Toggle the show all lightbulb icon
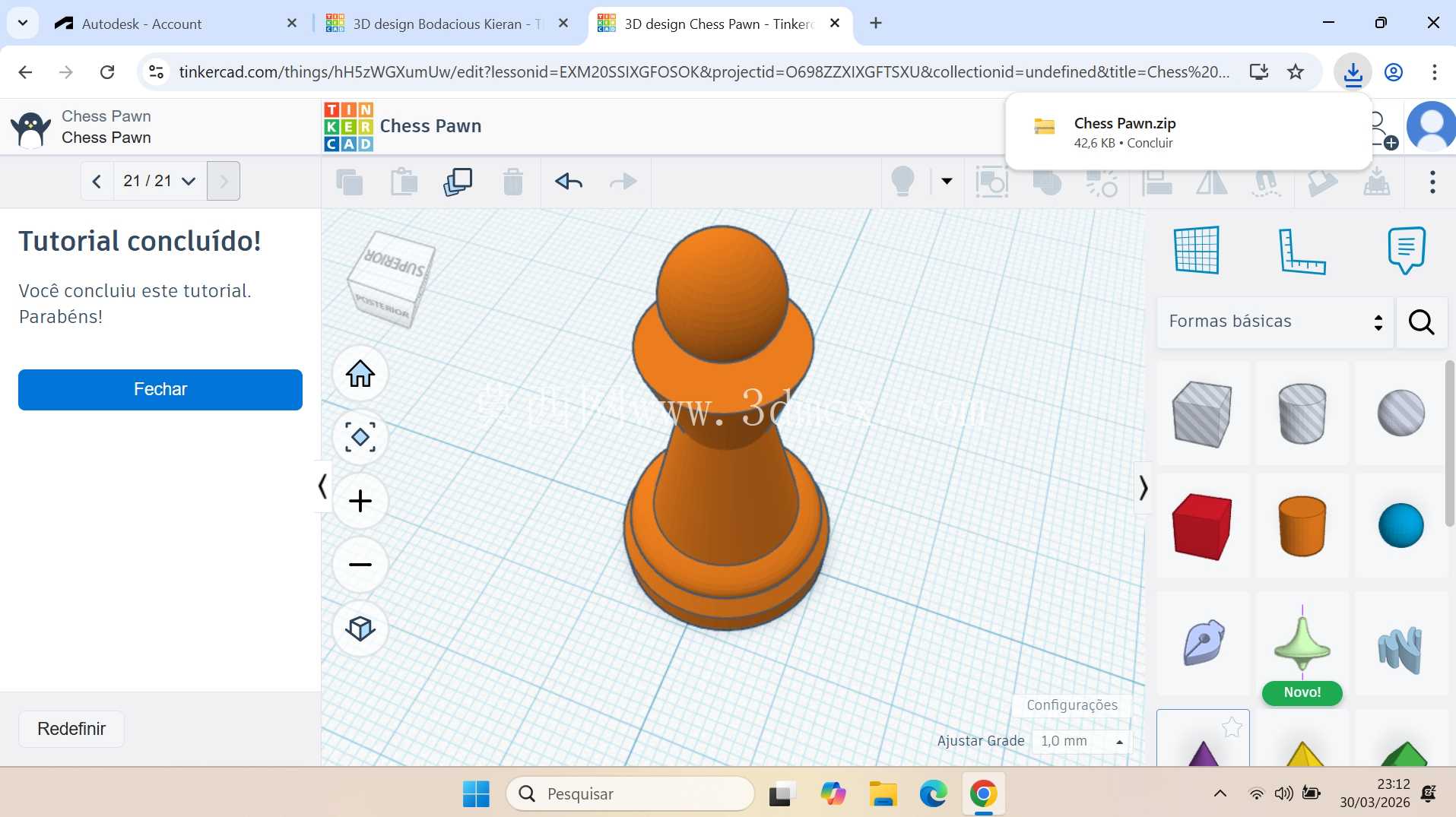The width and height of the screenshot is (1456, 817). (x=902, y=182)
